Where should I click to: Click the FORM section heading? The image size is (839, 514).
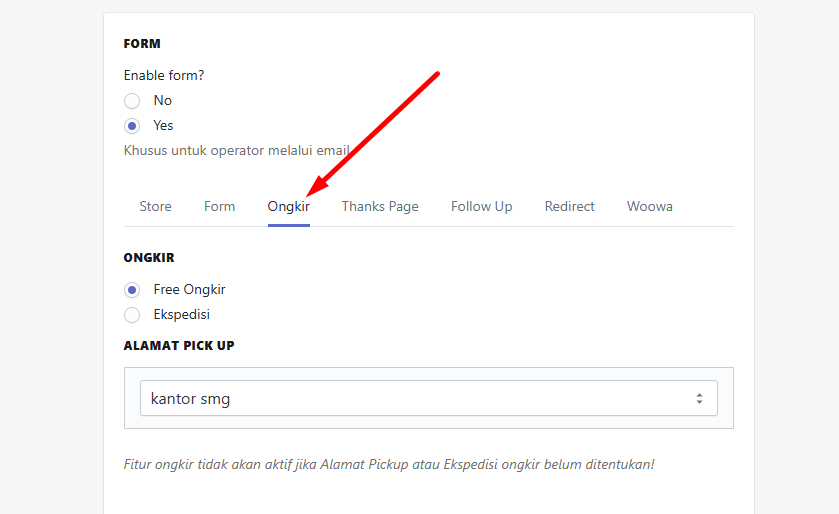tap(142, 44)
